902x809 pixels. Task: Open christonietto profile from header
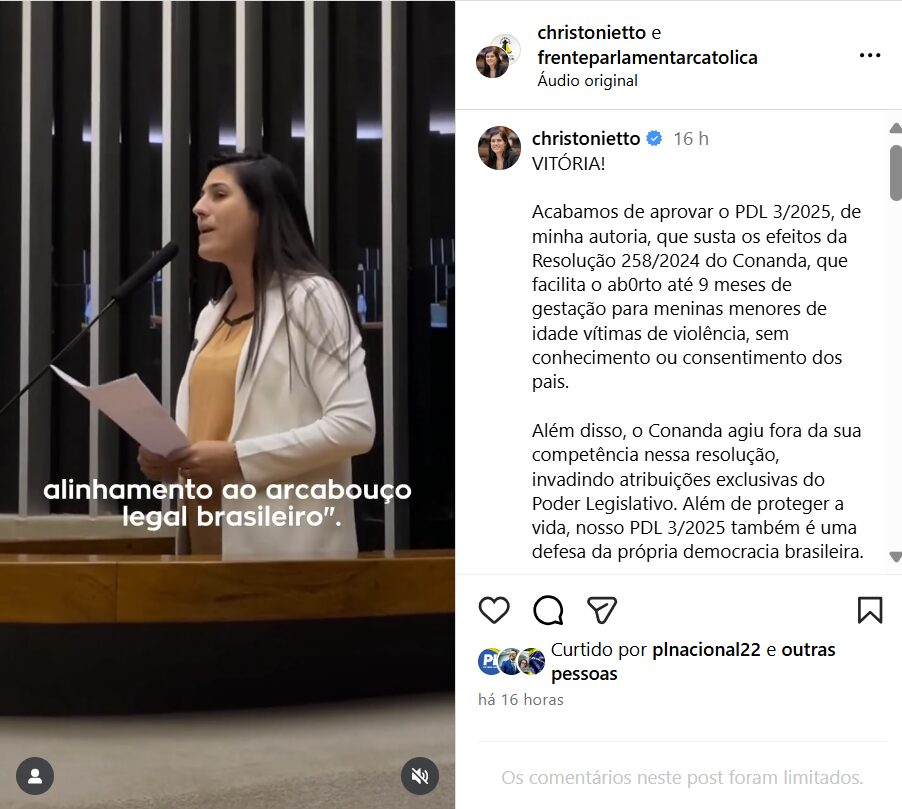[x=591, y=33]
